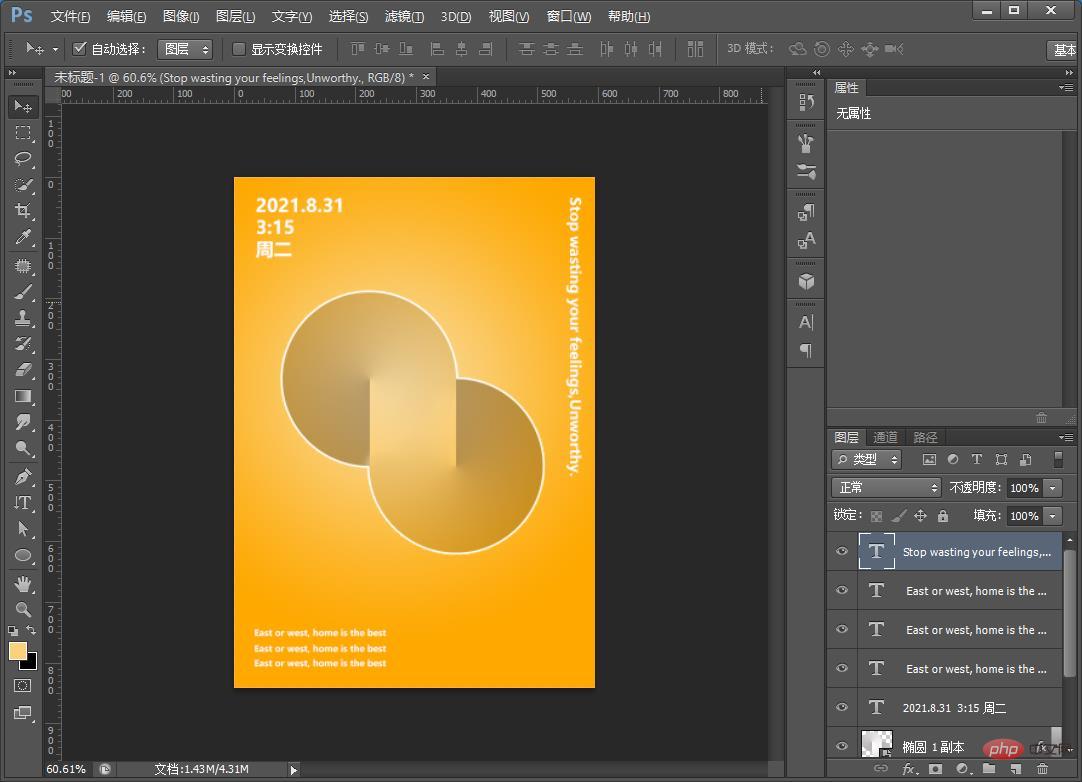Viewport: 1082px width, 782px height.
Task: Uncheck the 自动选择 checkbox
Action: (x=80, y=49)
